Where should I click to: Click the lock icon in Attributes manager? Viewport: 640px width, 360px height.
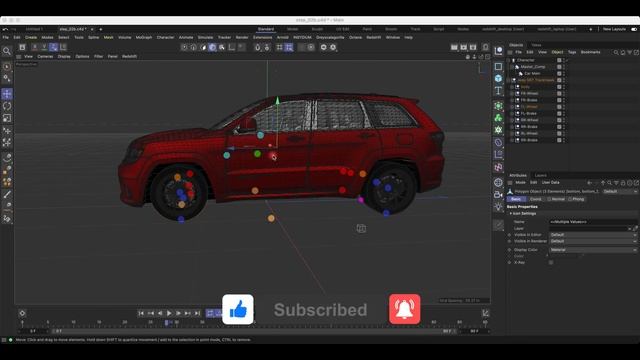pyautogui.click(x=623, y=183)
